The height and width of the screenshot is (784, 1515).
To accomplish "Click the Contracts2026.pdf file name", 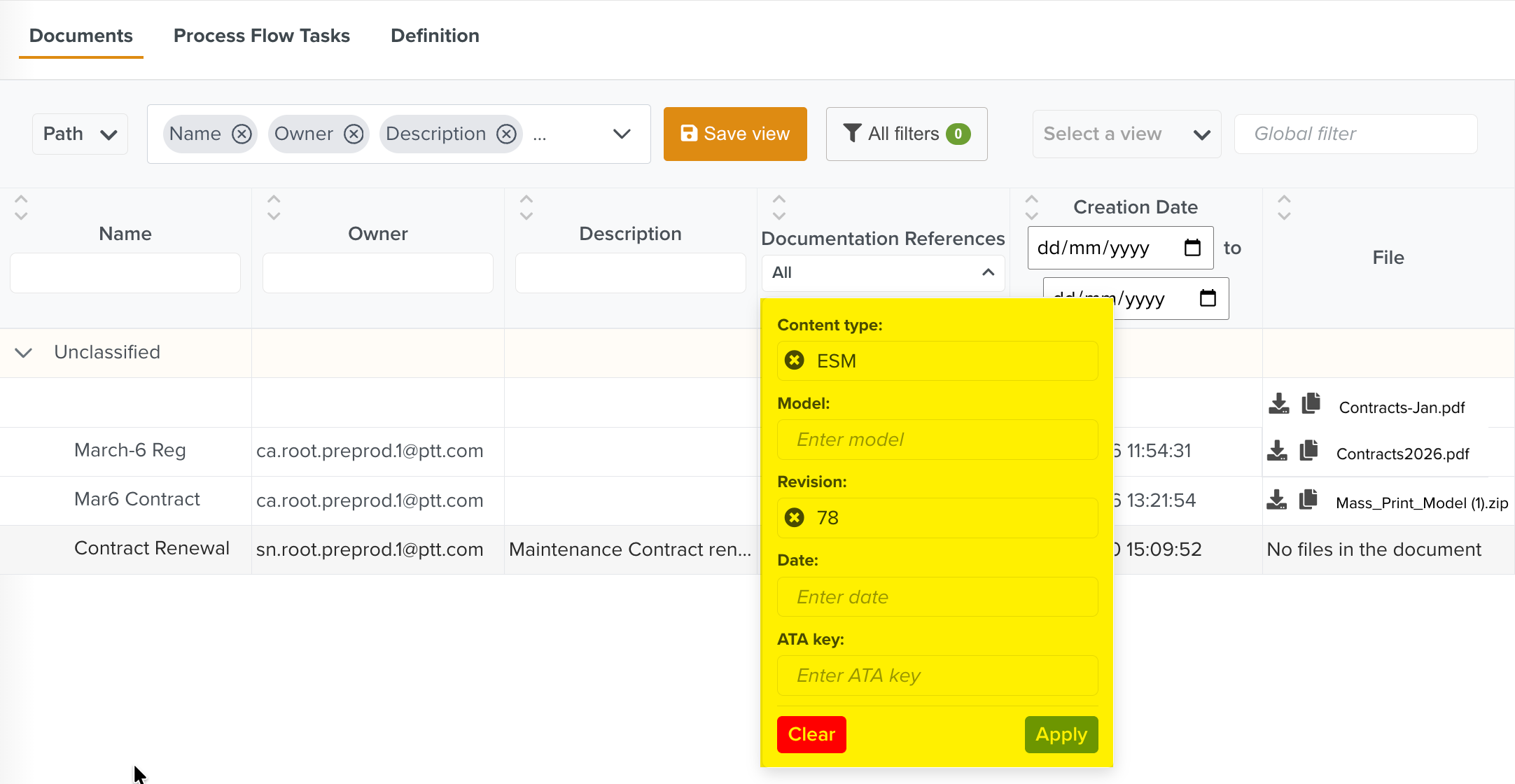I will [x=1402, y=454].
